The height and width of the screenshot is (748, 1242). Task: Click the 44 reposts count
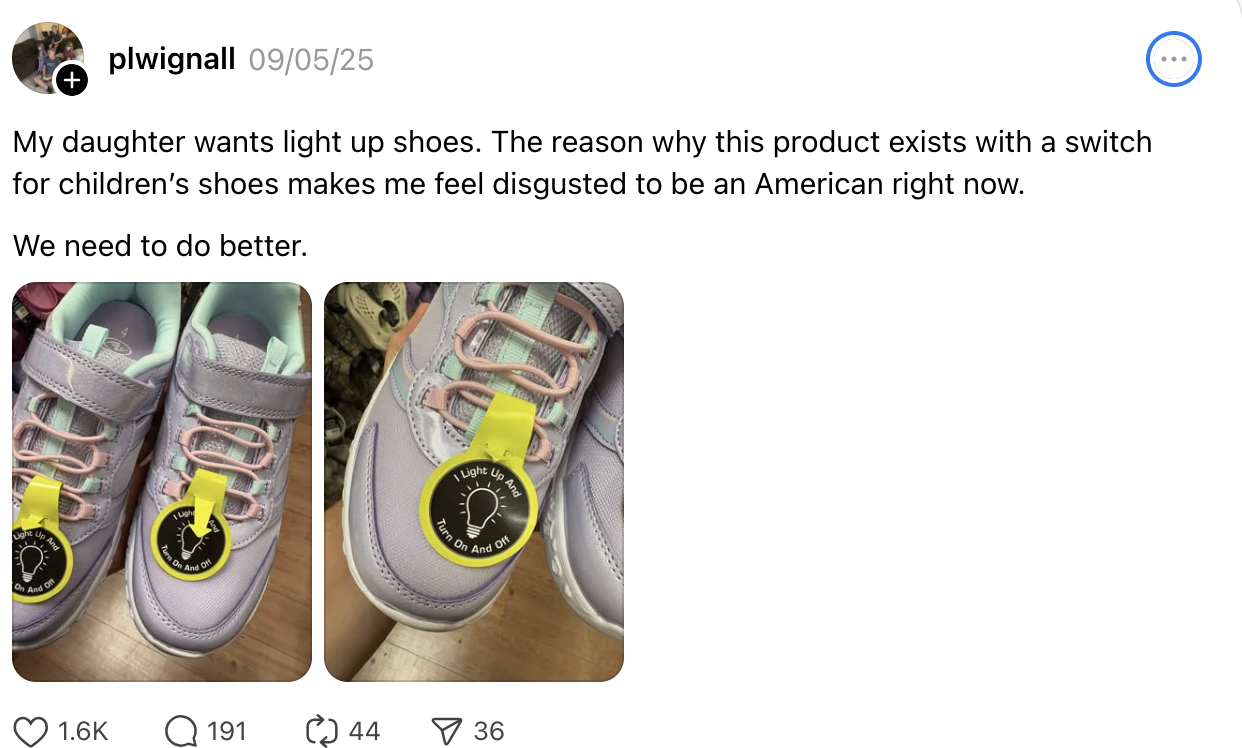[x=364, y=731]
